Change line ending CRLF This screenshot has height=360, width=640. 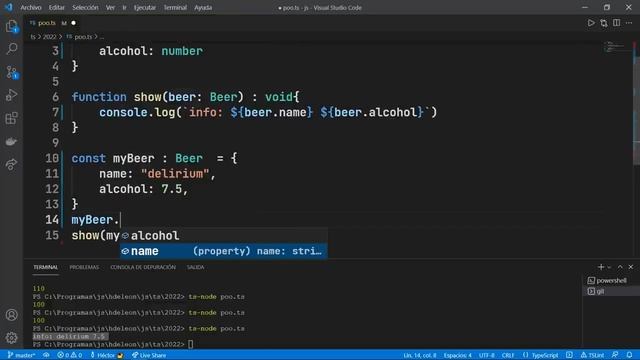point(508,355)
